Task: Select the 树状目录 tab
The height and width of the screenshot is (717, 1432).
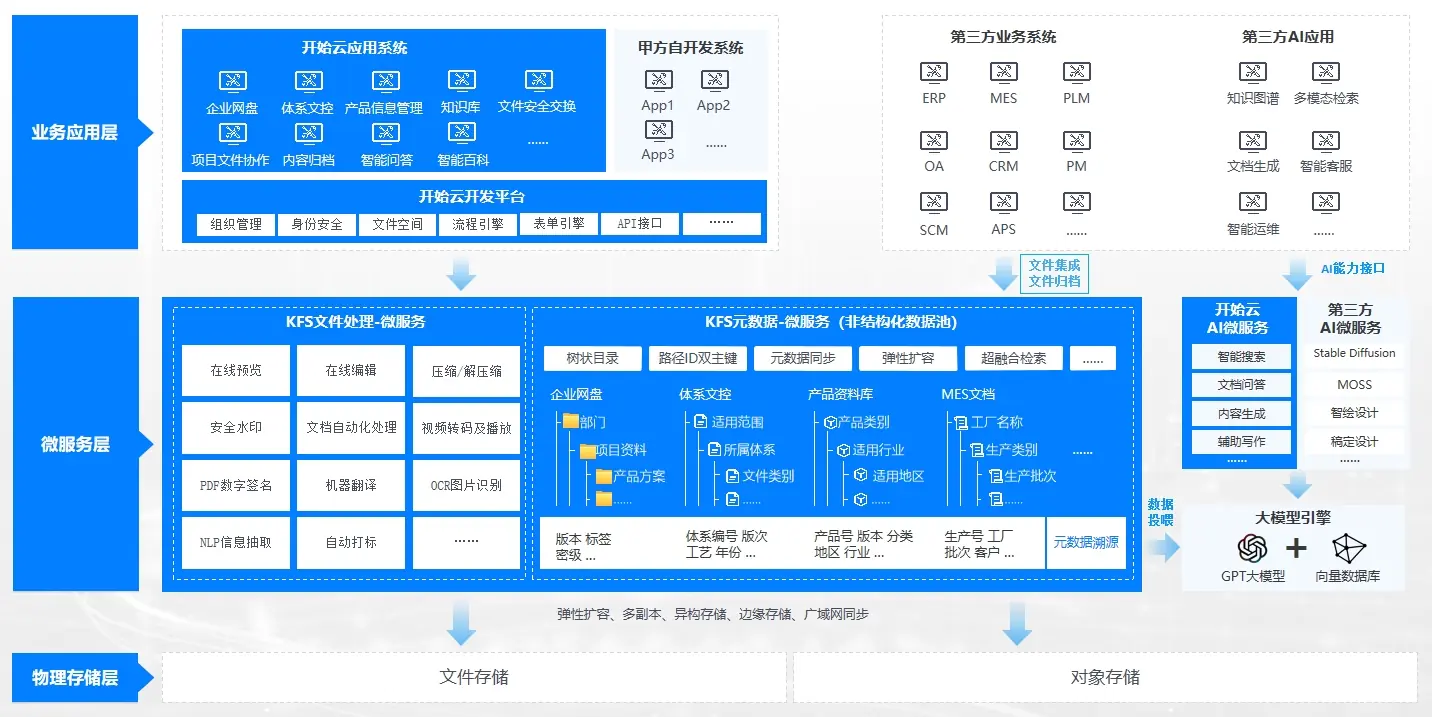Action: pos(592,358)
